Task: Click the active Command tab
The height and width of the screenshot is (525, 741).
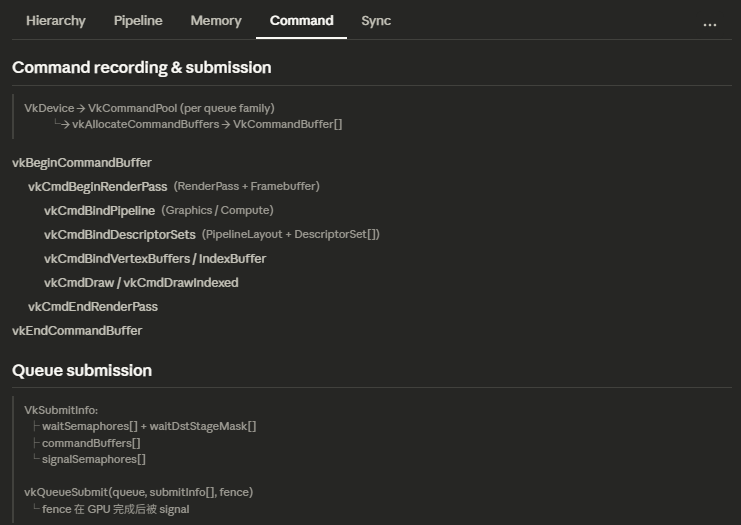Action: tap(301, 21)
